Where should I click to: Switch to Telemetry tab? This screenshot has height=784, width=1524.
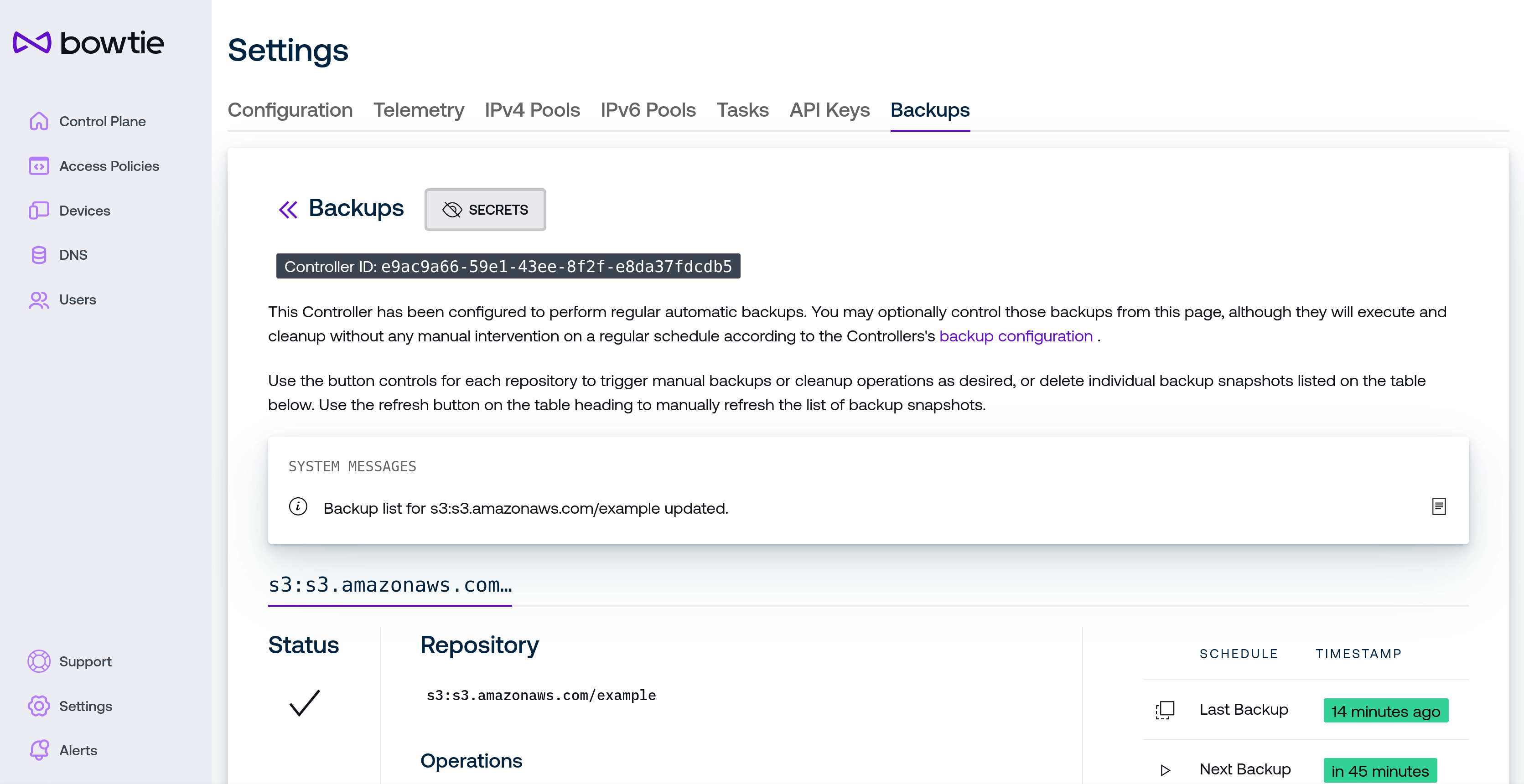(418, 110)
